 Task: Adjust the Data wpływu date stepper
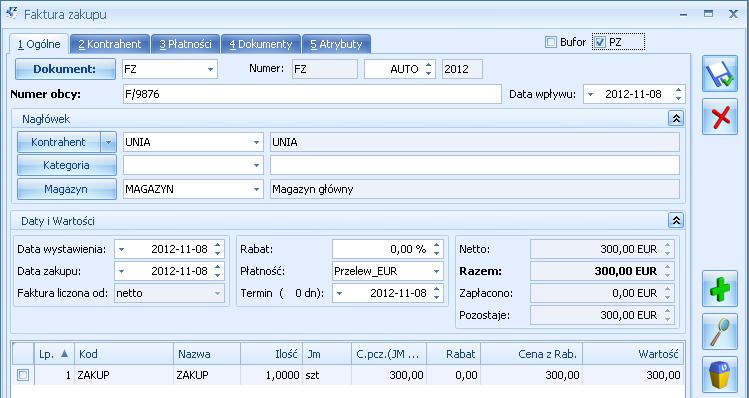pyautogui.click(x=679, y=95)
